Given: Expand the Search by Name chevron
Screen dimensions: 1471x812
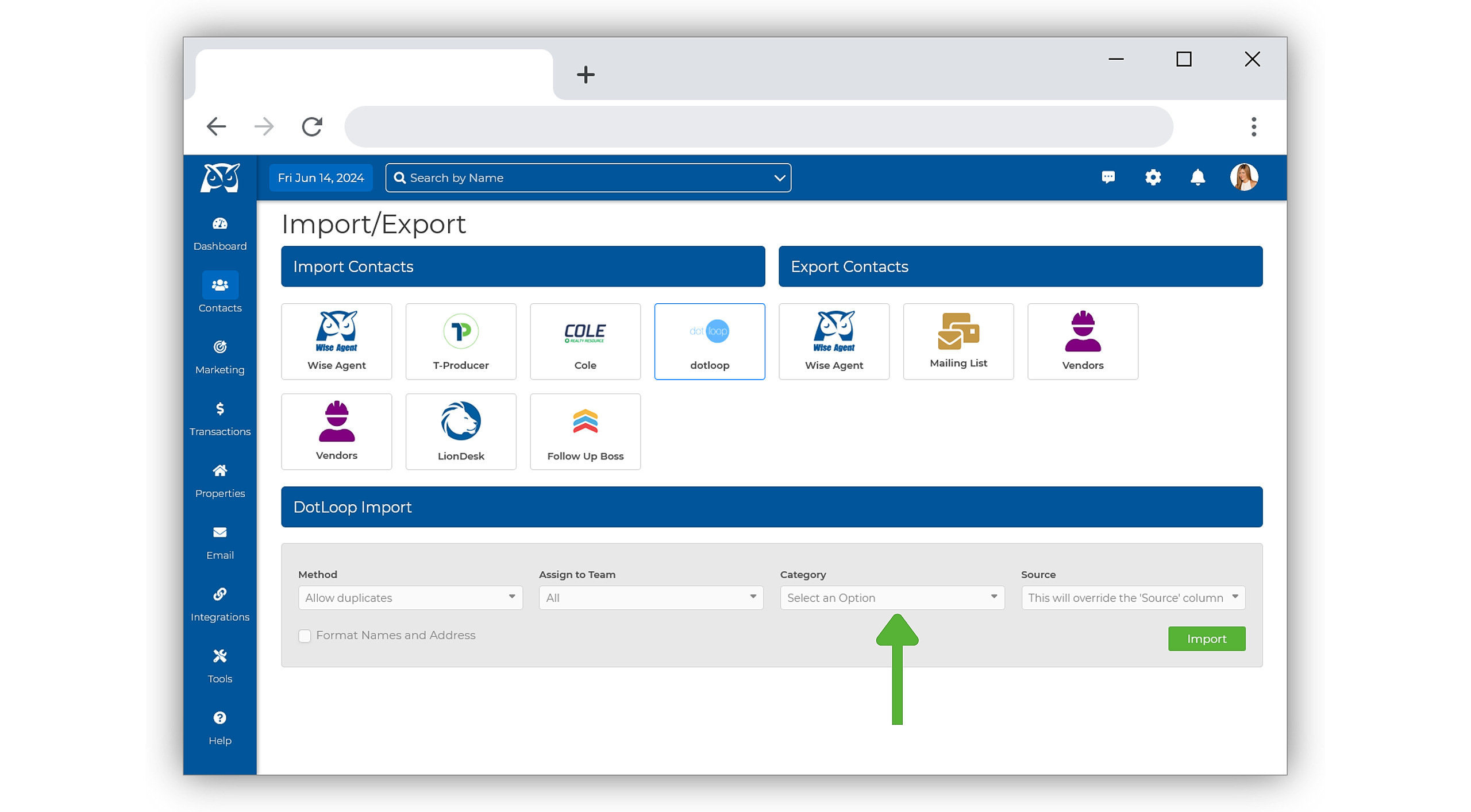Looking at the screenshot, I should (x=779, y=178).
